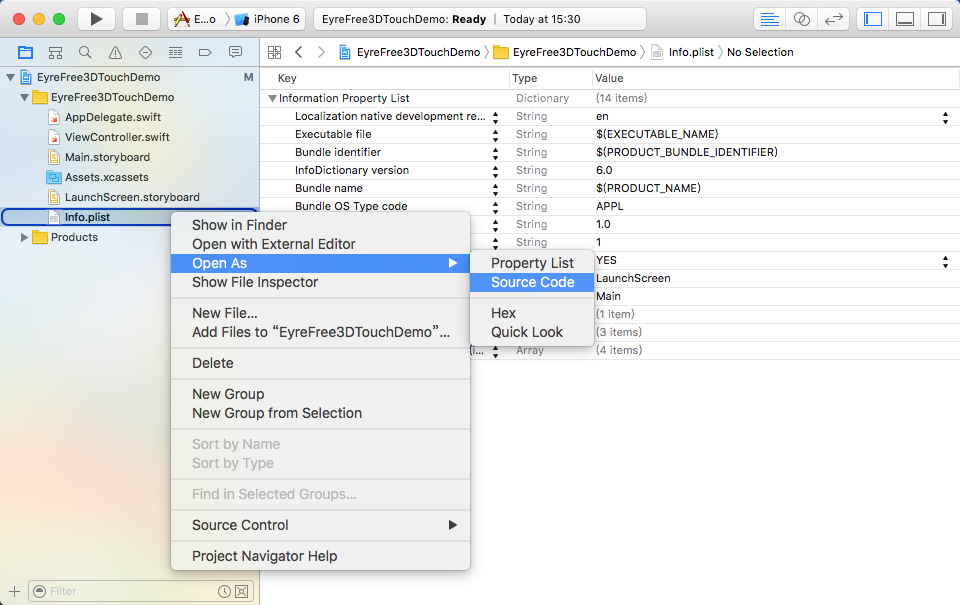This screenshot has width=960, height=605.
Task: Toggle the Debug area visibility button
Action: click(x=905, y=18)
